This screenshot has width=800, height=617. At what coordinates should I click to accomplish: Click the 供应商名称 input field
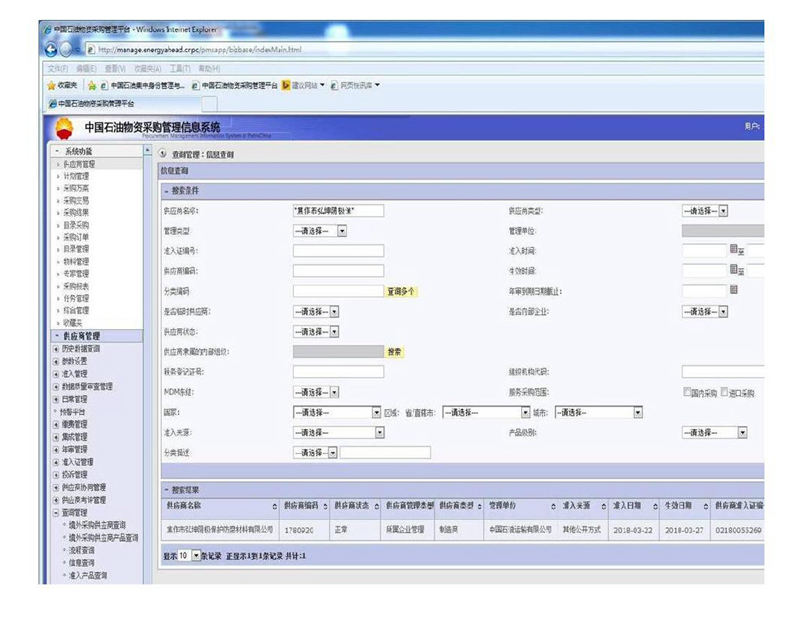[338, 211]
